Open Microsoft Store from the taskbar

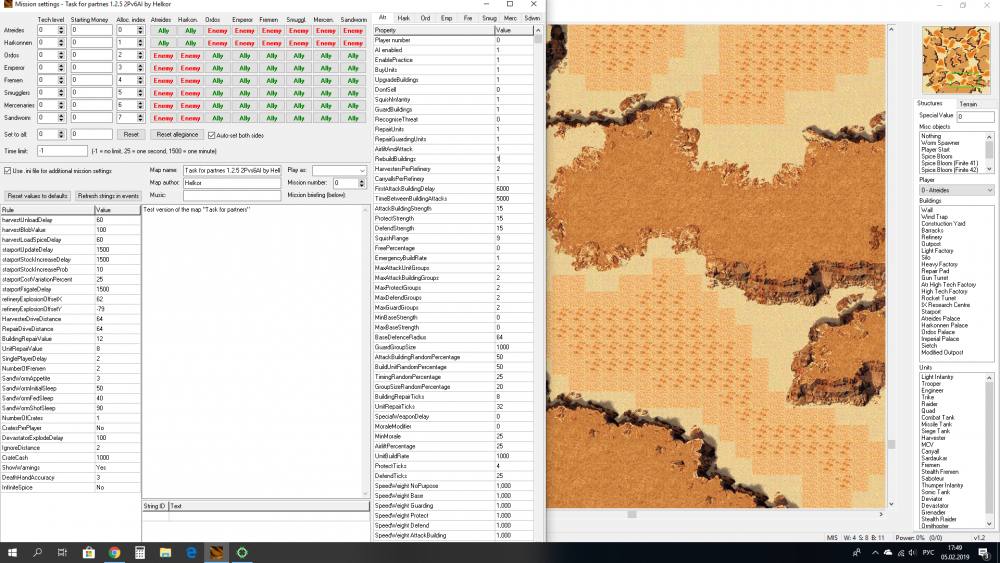(89, 552)
